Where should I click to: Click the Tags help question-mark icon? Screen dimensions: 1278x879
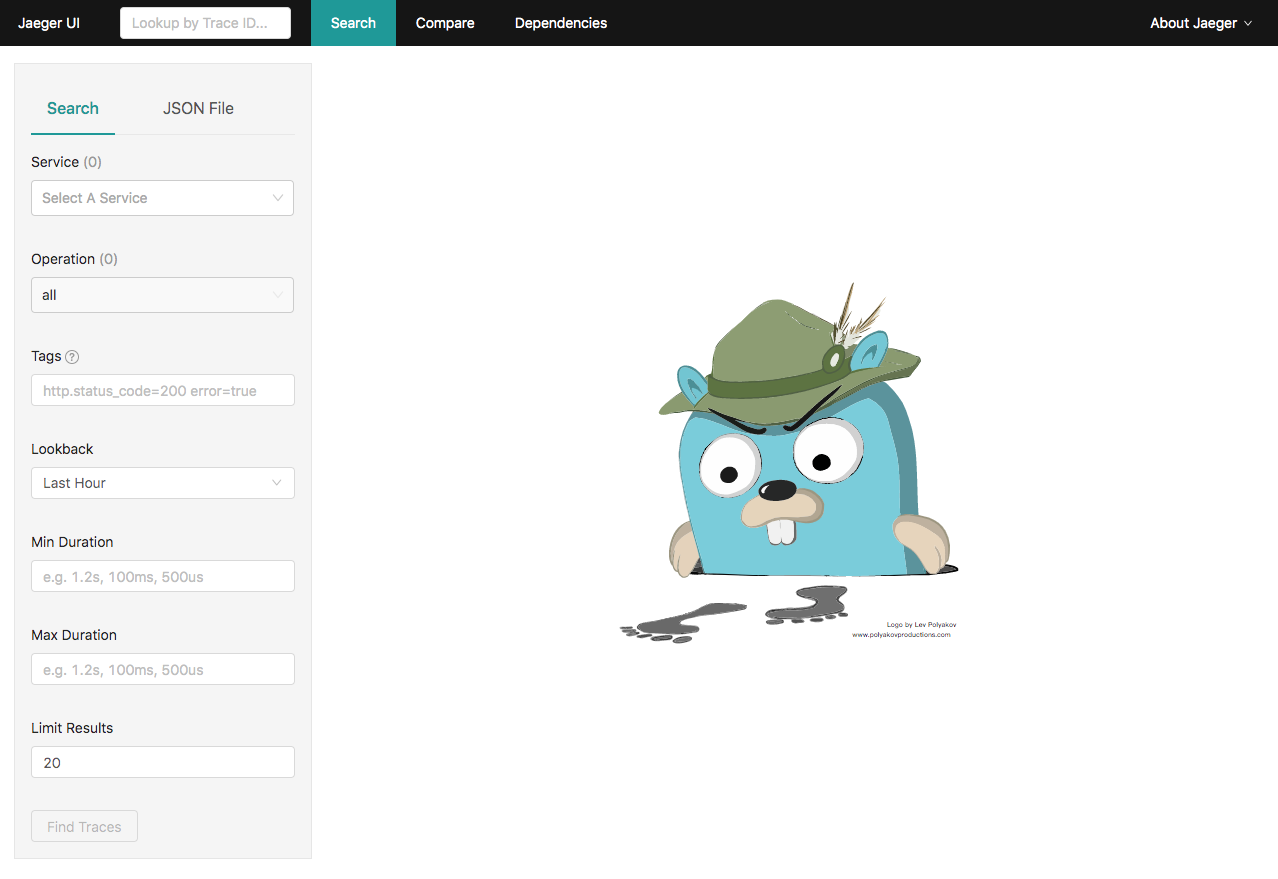click(72, 357)
